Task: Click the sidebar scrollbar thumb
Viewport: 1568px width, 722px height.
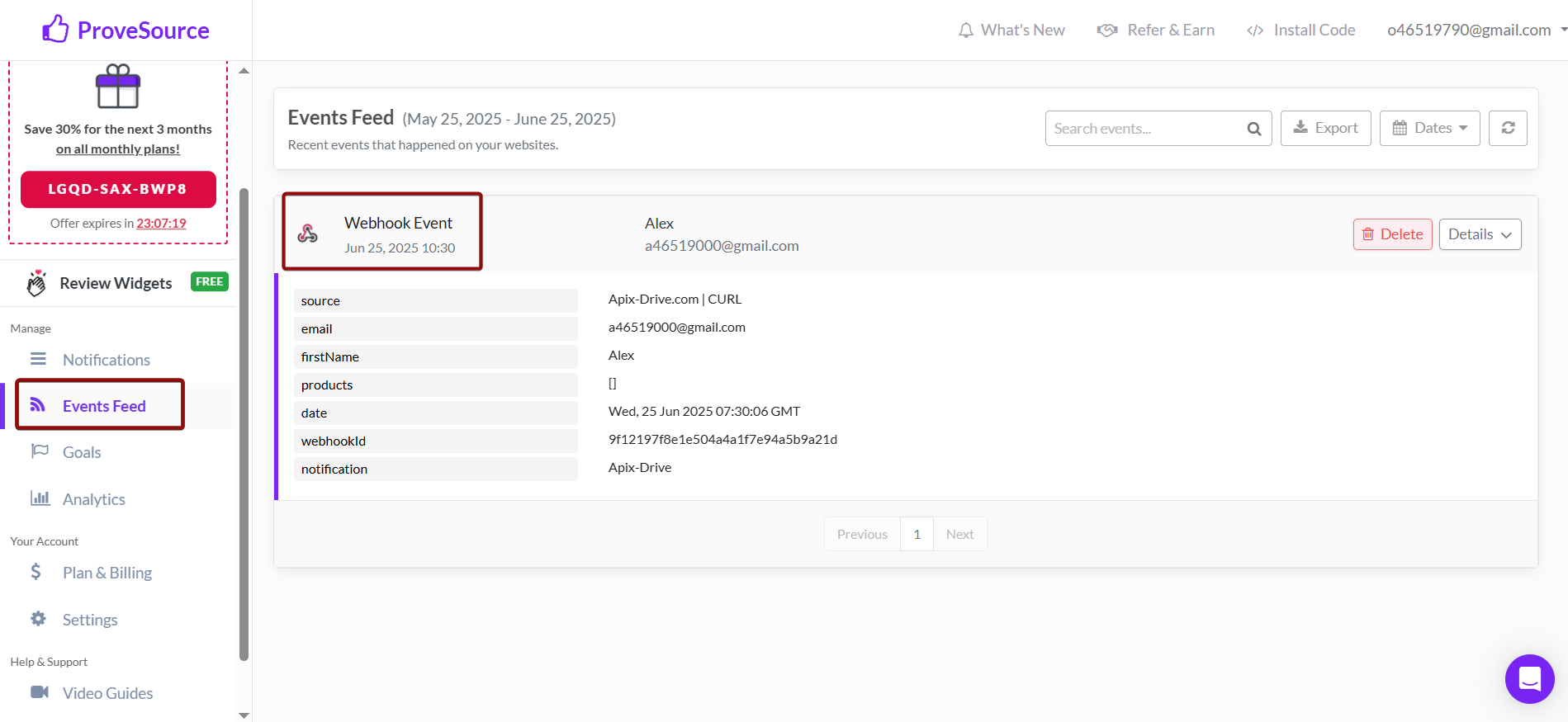Action: 244,424
